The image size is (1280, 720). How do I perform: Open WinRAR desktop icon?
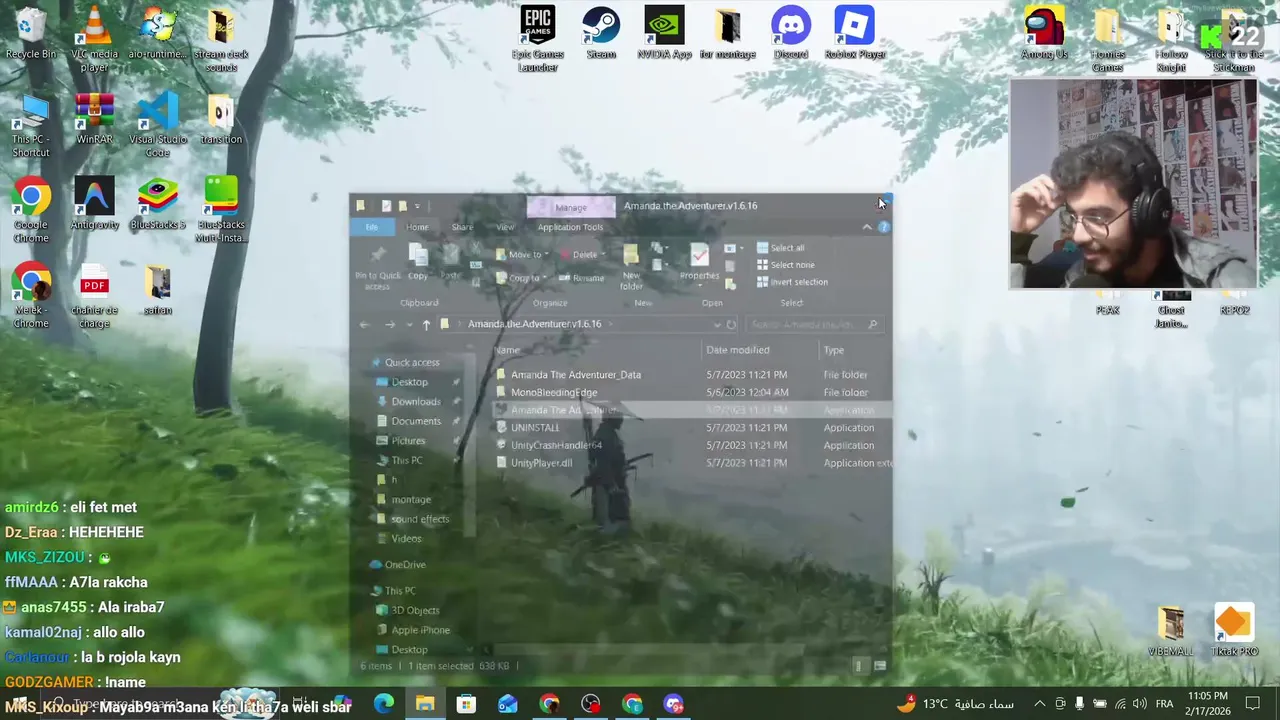point(94,119)
